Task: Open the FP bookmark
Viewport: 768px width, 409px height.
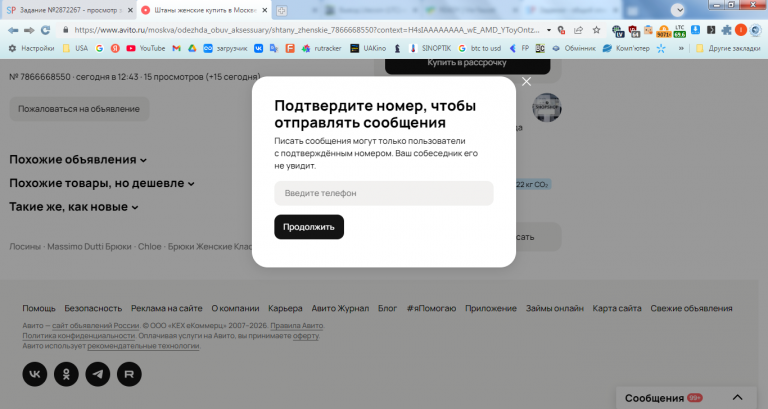Action: [x=519, y=48]
